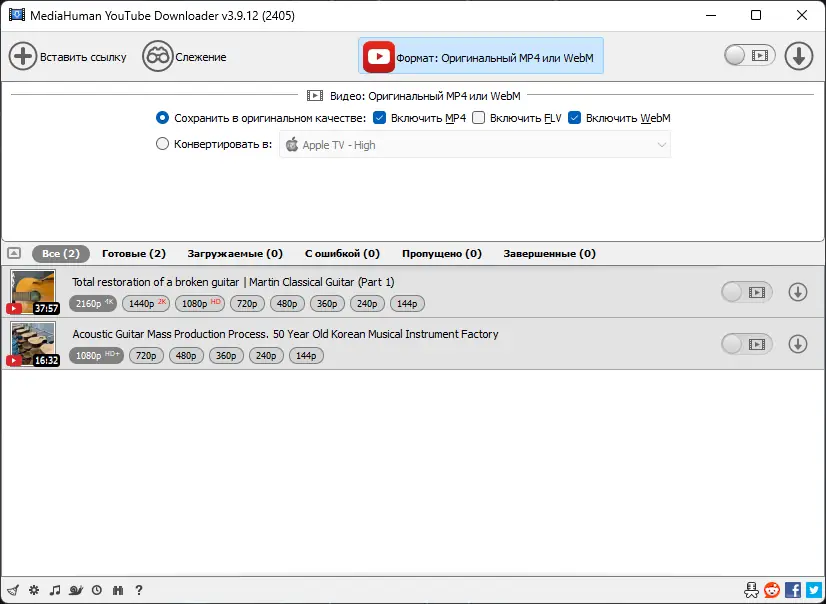Screen dimensions: 826x604
Task: Click title Acoustic Guitar Mass Production Process
Action: 285,334
